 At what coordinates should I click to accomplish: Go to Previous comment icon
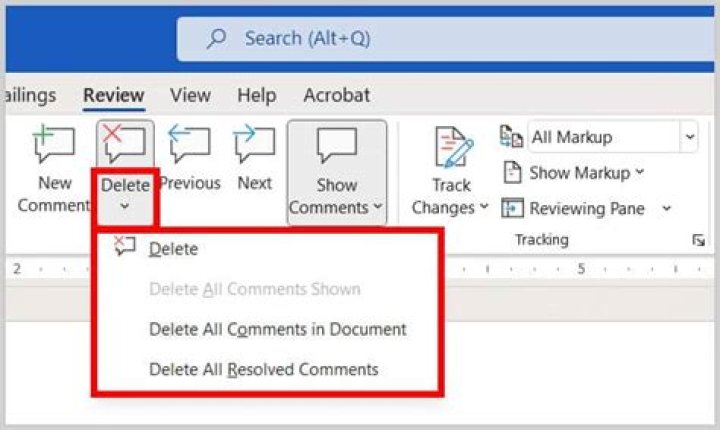pyautogui.click(x=189, y=145)
